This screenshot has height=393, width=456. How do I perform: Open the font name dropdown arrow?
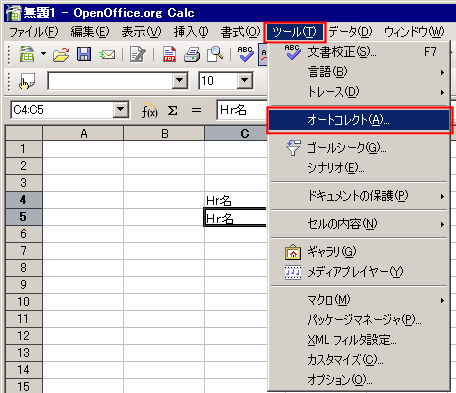coord(180,80)
